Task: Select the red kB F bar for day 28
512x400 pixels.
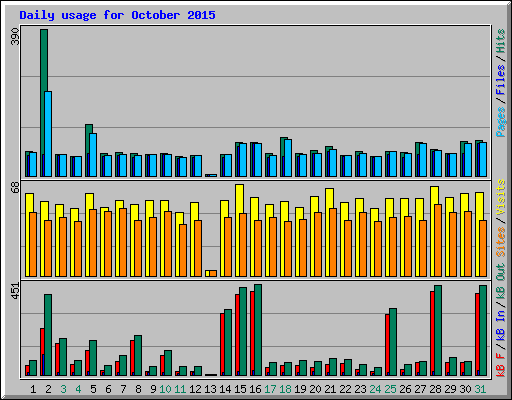Action: coord(432,333)
